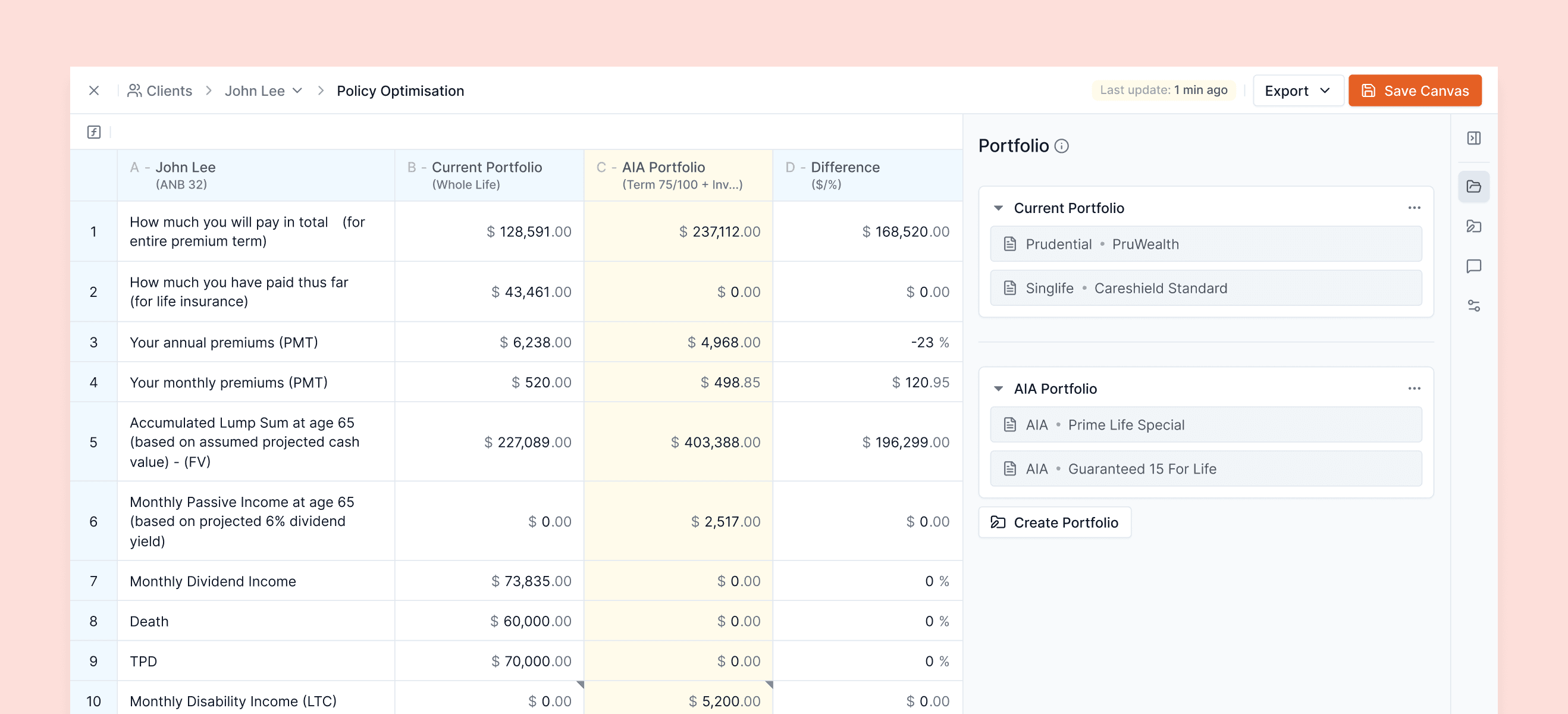Click the Save Canvas button
The height and width of the screenshot is (714, 1568).
click(x=1415, y=90)
